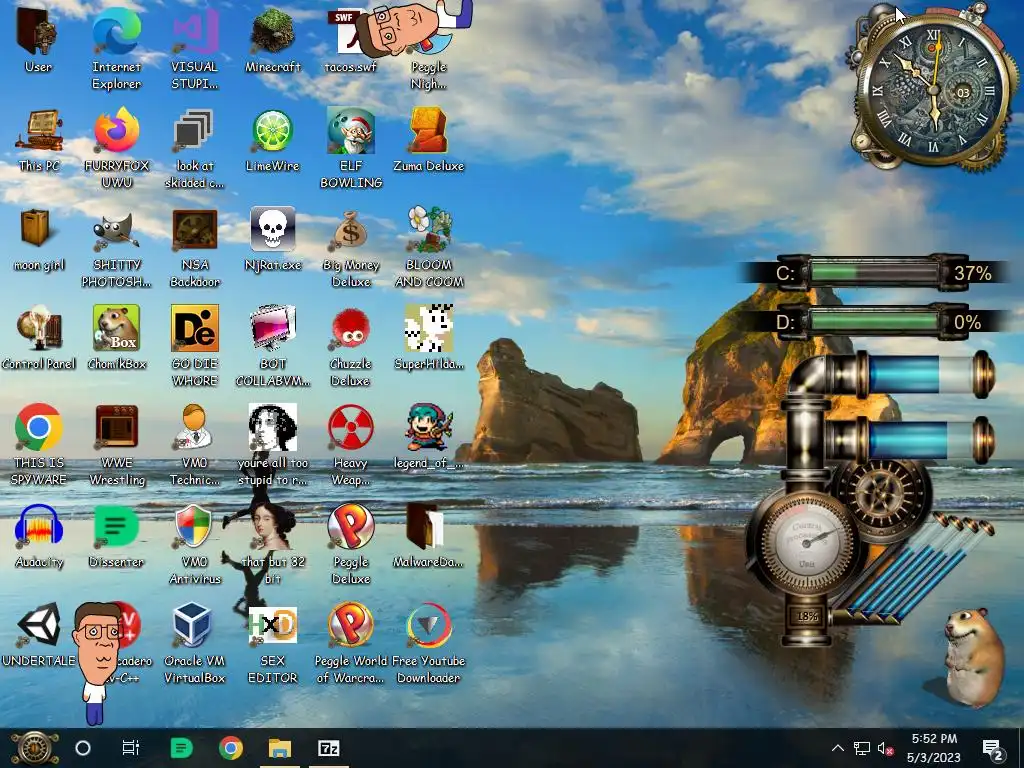The height and width of the screenshot is (768, 1024).
Task: Click the CPU gauge dial widget
Action: [807, 541]
